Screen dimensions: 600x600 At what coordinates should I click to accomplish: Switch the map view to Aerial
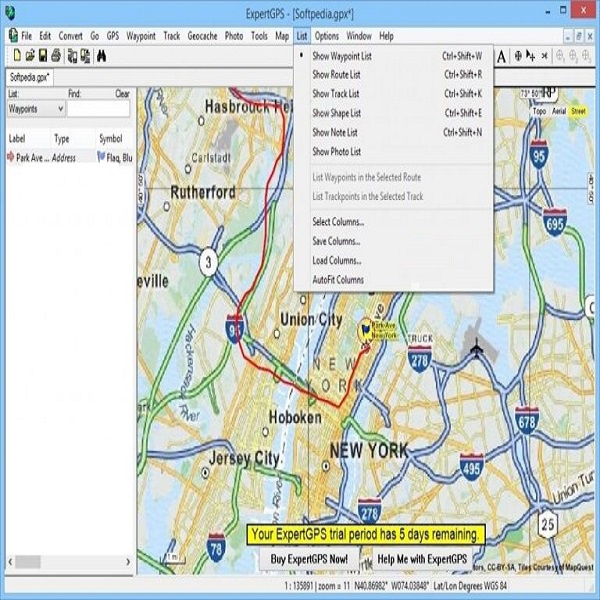coord(559,111)
